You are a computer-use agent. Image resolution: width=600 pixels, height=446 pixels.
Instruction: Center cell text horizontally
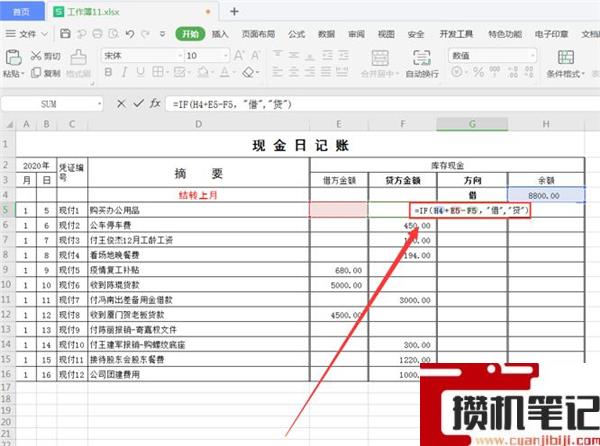click(293, 72)
